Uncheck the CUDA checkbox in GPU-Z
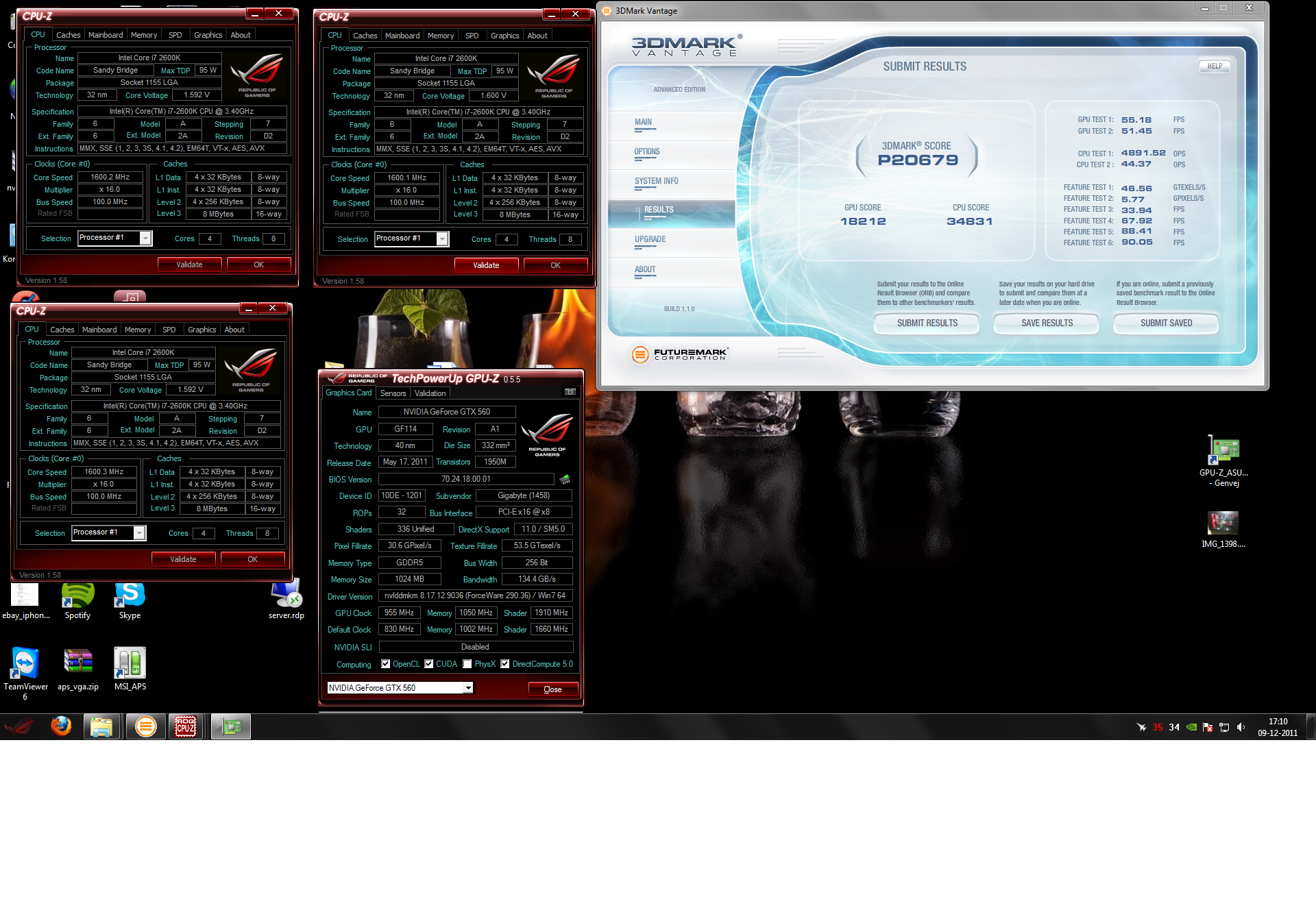 (x=429, y=664)
